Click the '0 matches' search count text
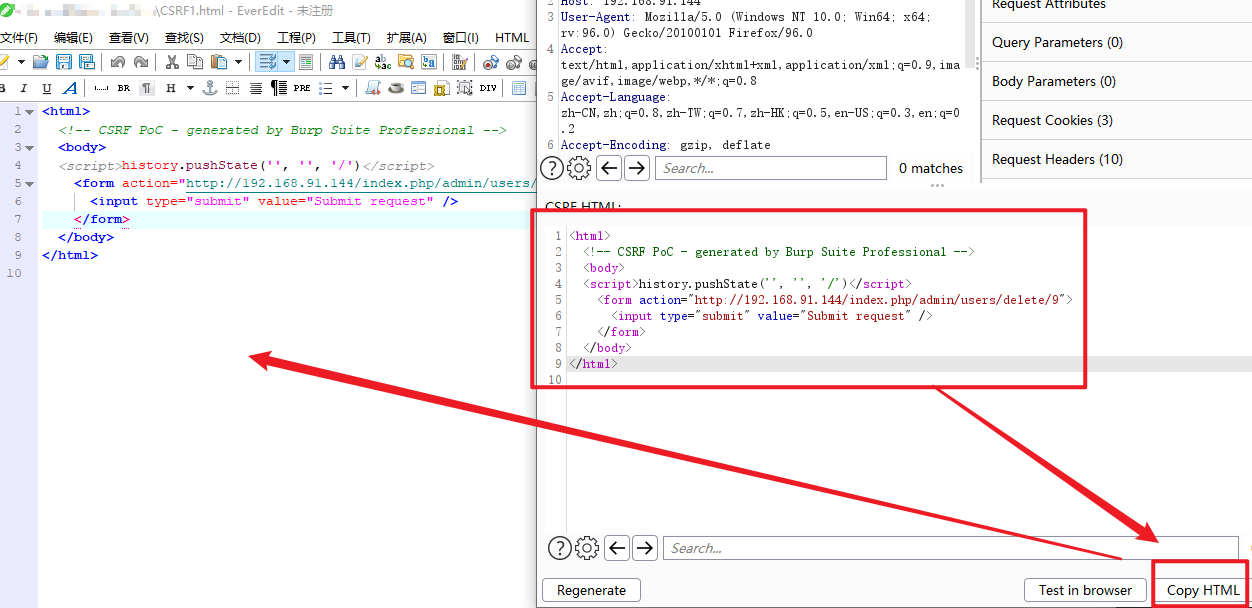 click(931, 168)
